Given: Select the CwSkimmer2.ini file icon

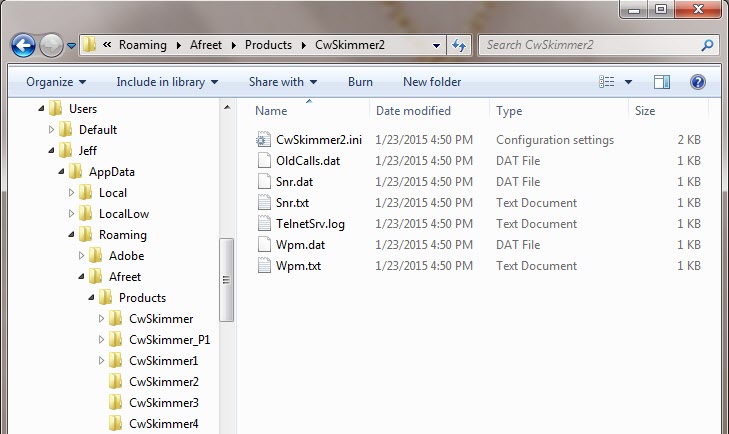Looking at the screenshot, I should (264, 140).
